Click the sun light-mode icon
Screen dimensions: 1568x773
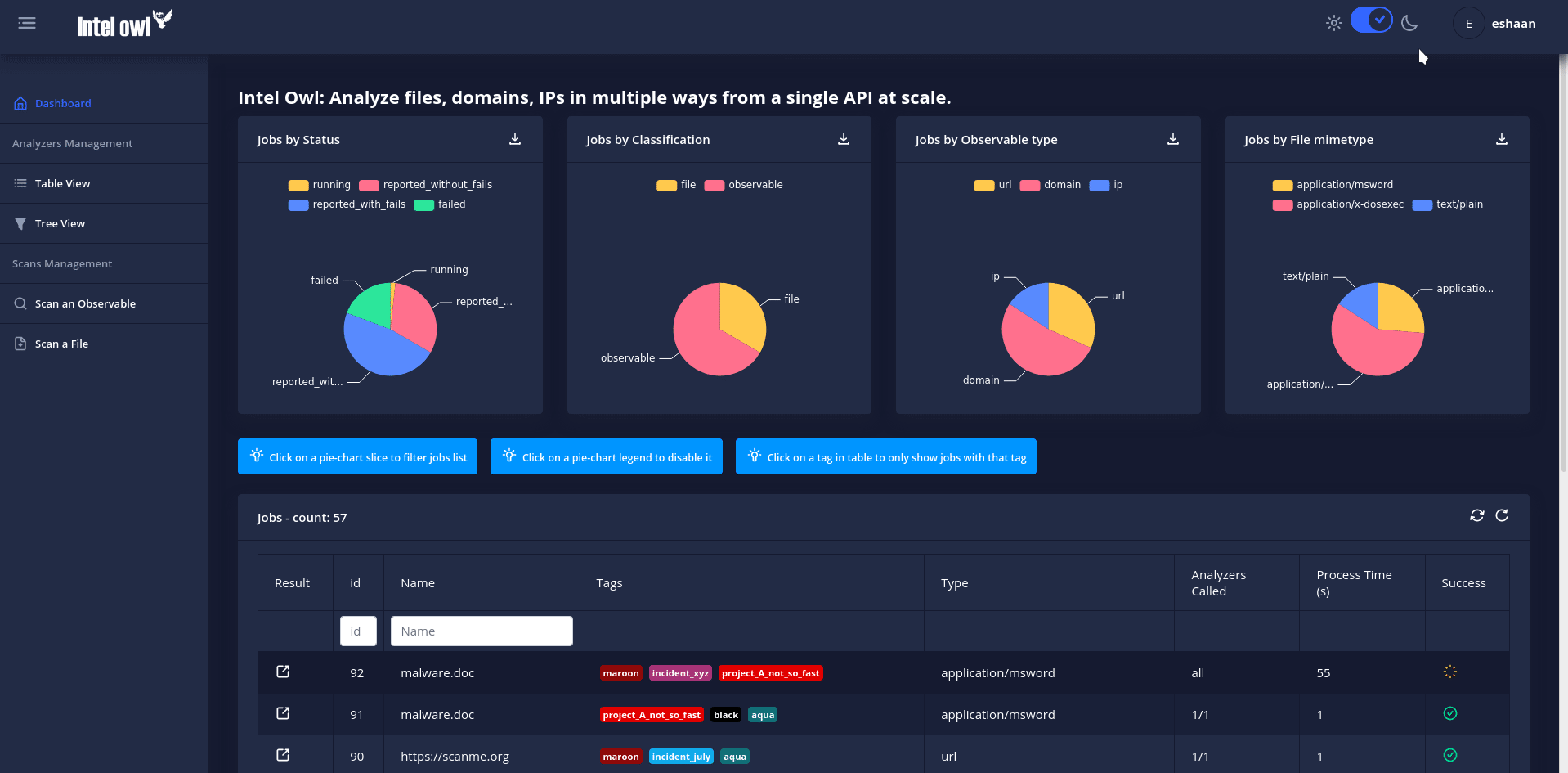coord(1334,23)
